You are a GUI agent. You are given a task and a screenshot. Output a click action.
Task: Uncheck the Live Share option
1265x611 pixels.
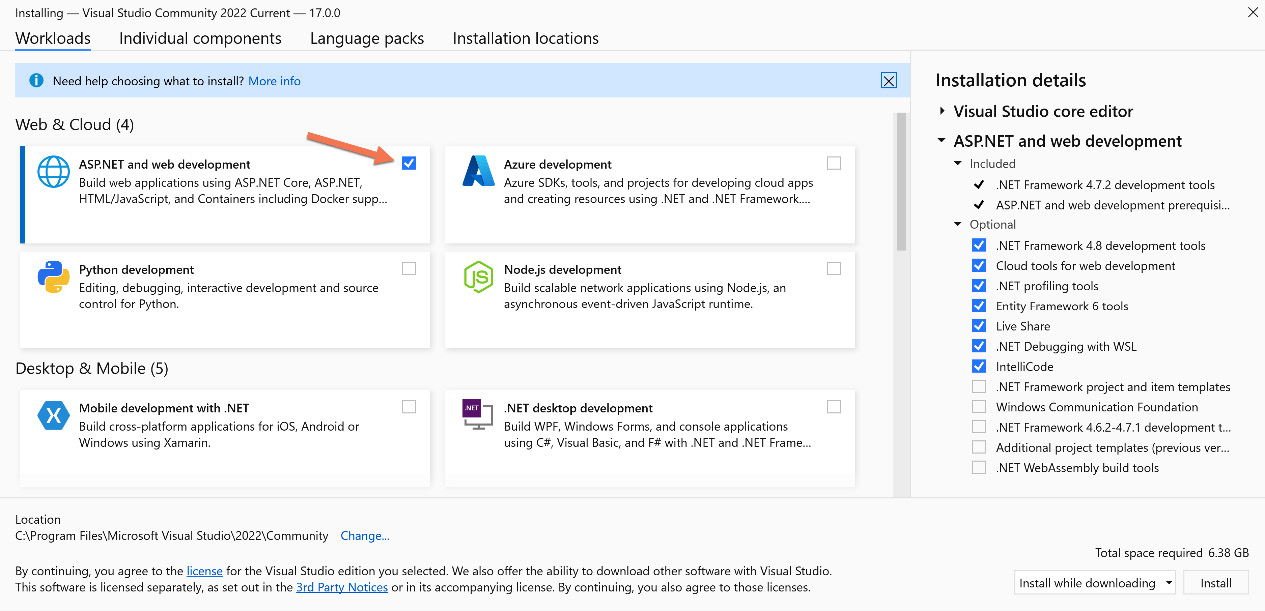pos(979,326)
